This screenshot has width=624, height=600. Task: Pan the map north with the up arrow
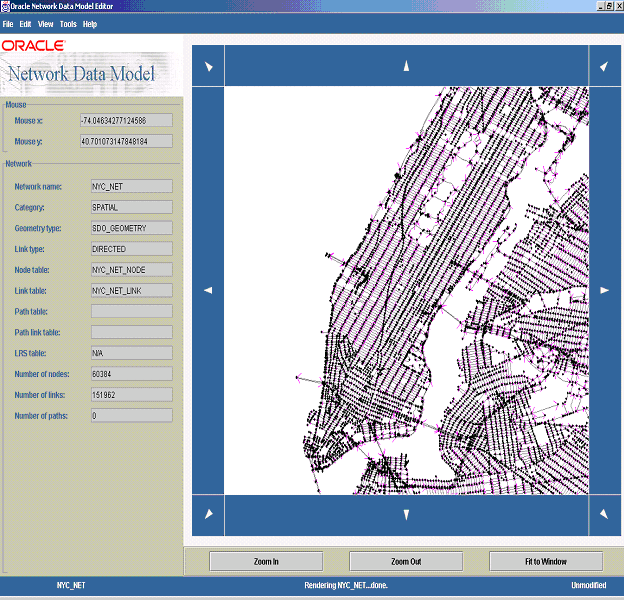click(406, 66)
